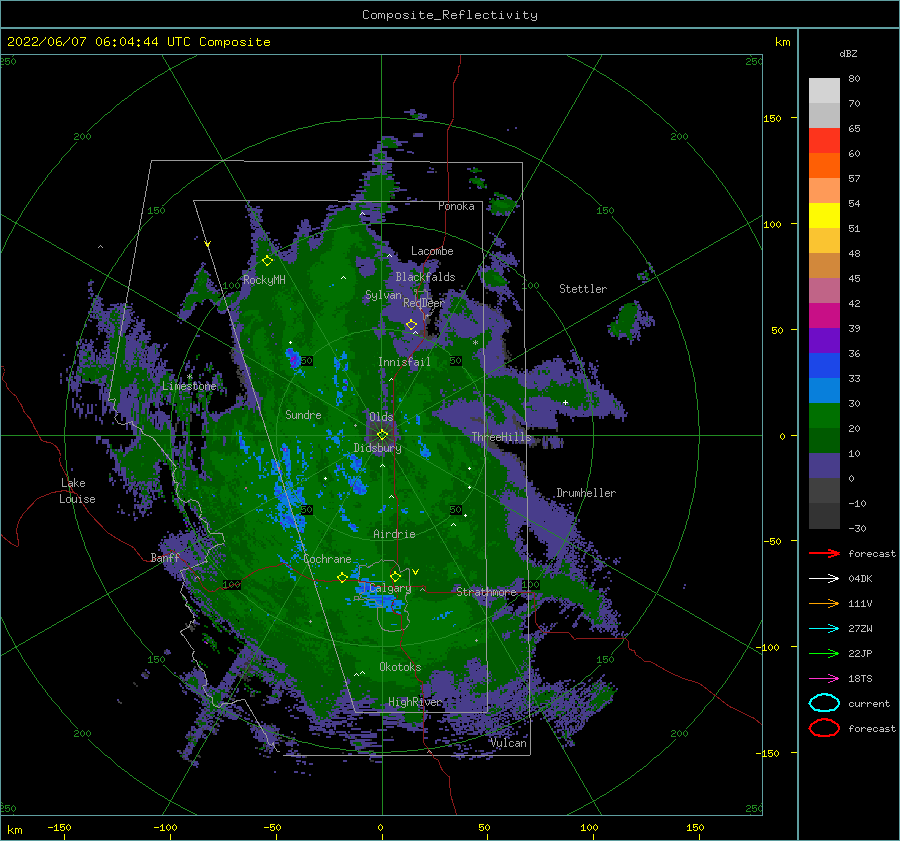Select the orange 111V arrow legend icon
900x841 pixels.
824,603
